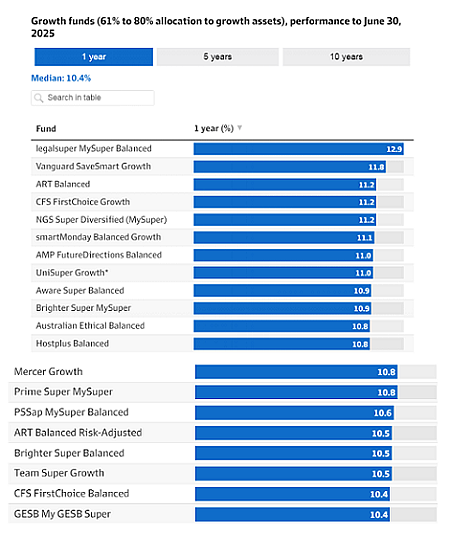Select the GESB My GESB Super row
This screenshot has height=534, width=450.
(x=222, y=514)
